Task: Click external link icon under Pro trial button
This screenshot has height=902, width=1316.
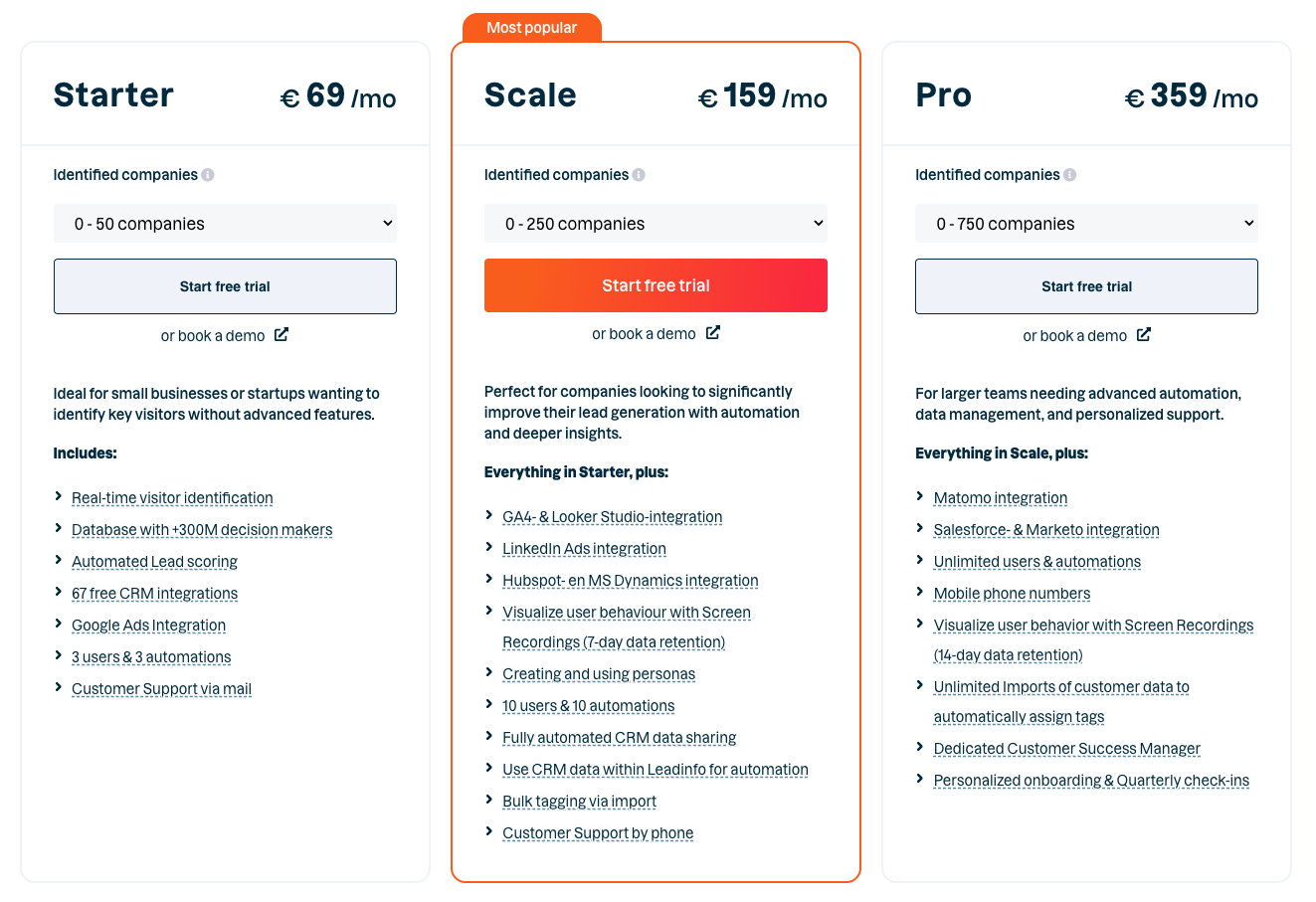Action: pos(1144,335)
